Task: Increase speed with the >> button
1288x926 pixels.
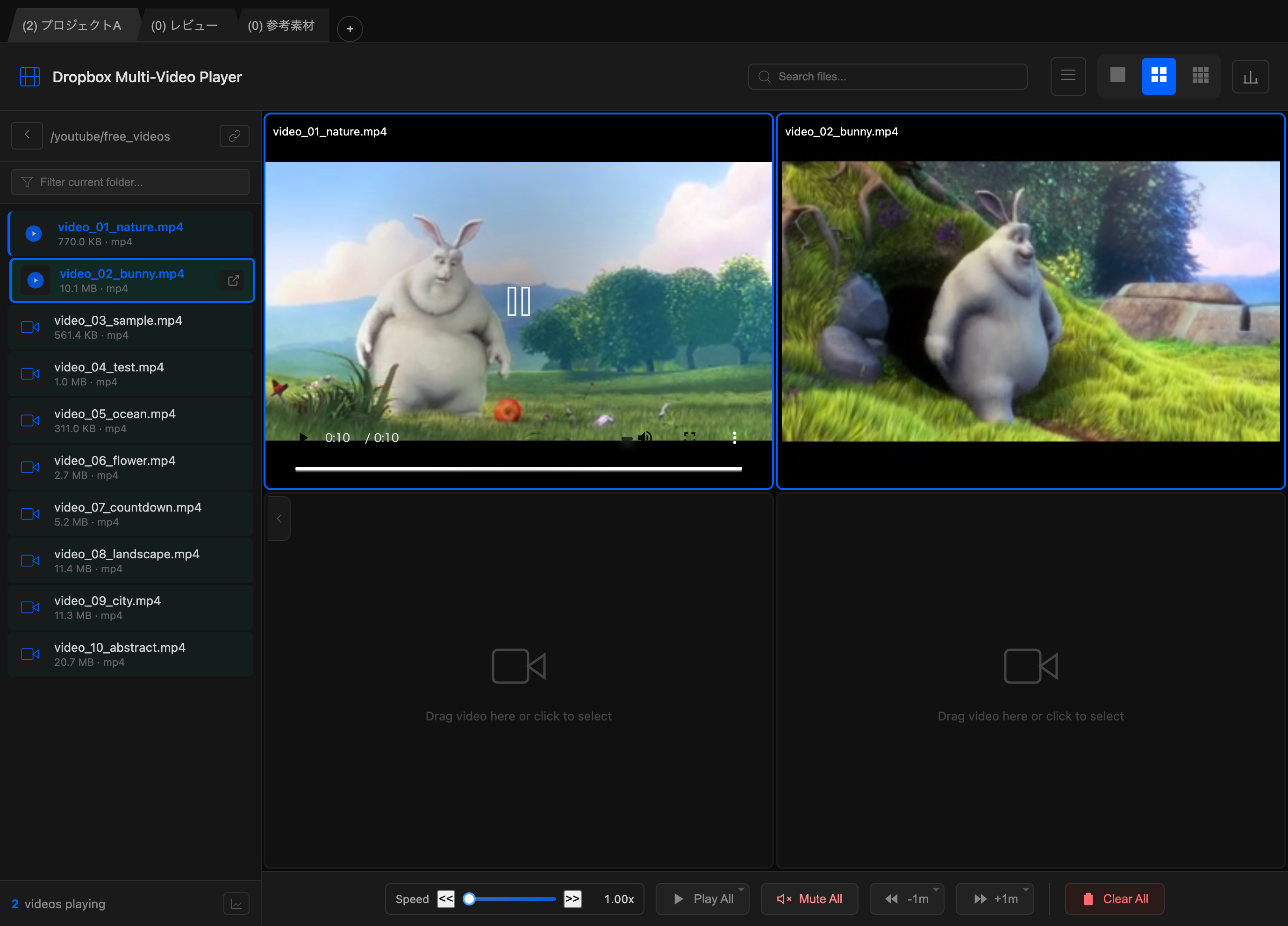Action: (572, 899)
